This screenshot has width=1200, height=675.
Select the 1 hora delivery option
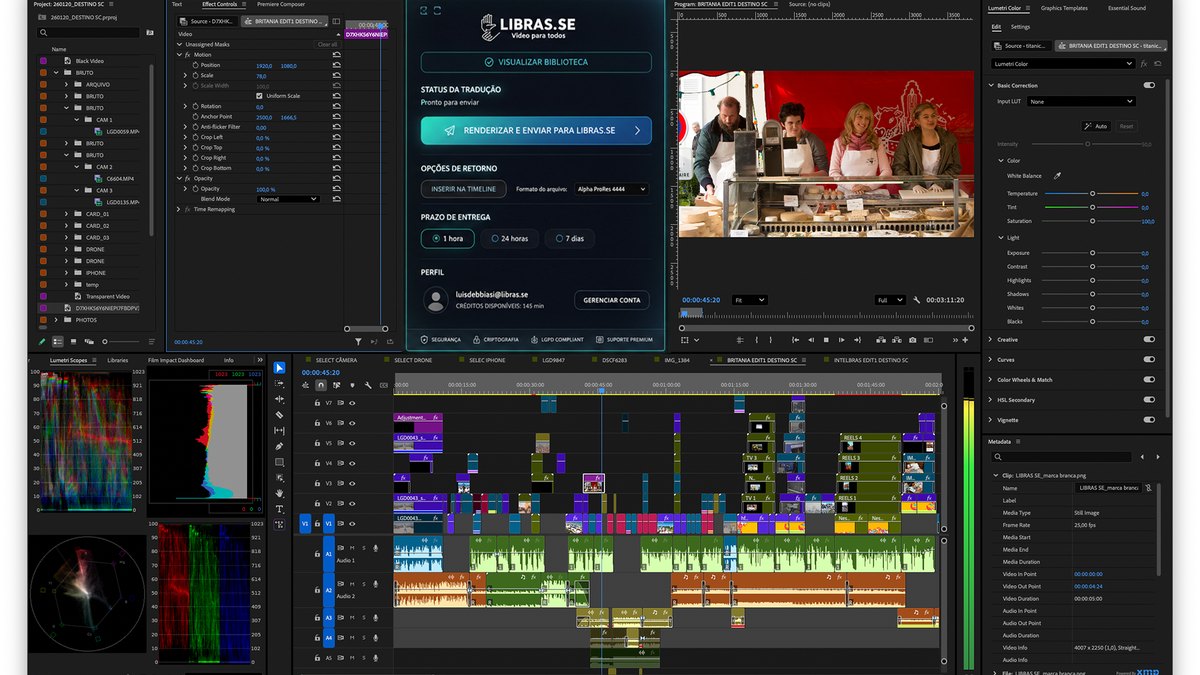coord(447,239)
